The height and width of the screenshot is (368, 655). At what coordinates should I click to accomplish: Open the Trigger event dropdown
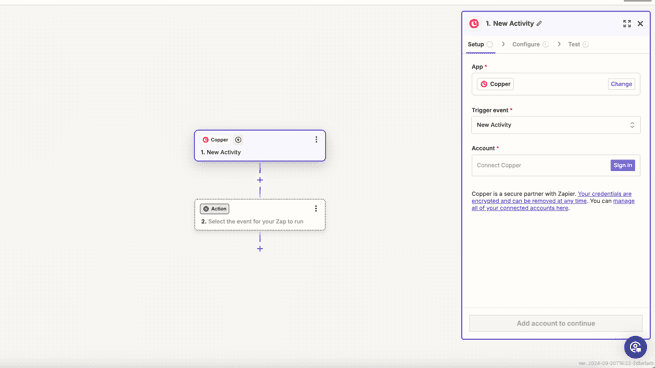(556, 125)
